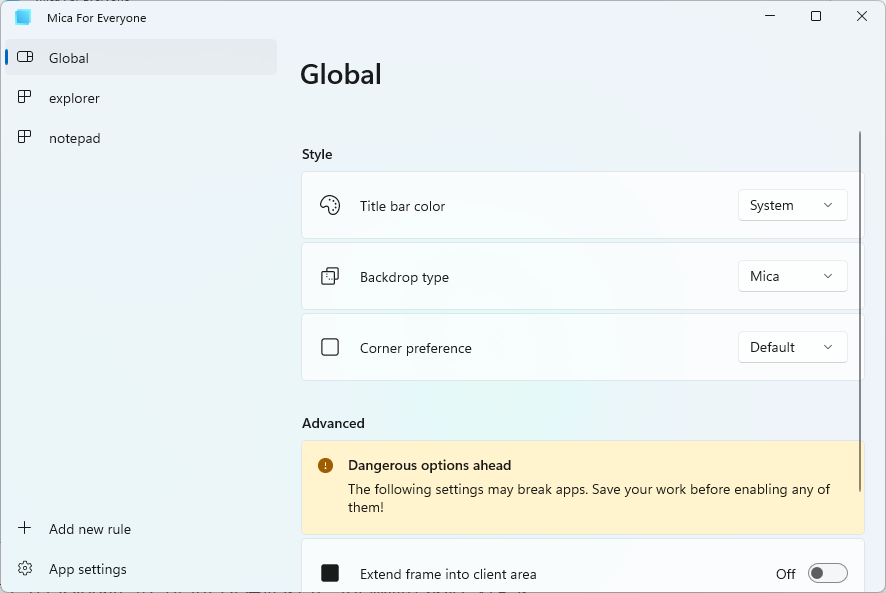Click the explorer rule icon
Screen dimensions: 886x593
pos(24,97)
